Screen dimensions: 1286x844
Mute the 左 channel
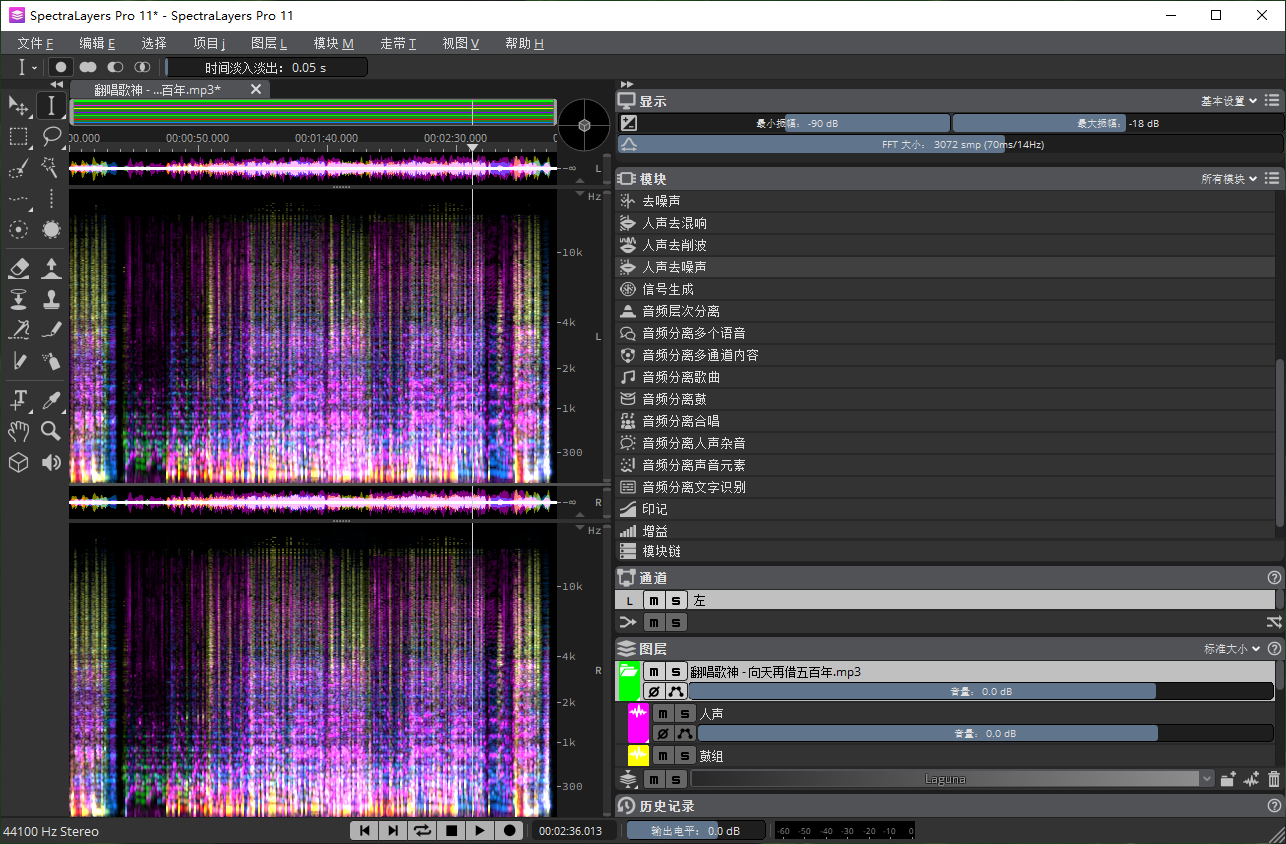click(653, 600)
